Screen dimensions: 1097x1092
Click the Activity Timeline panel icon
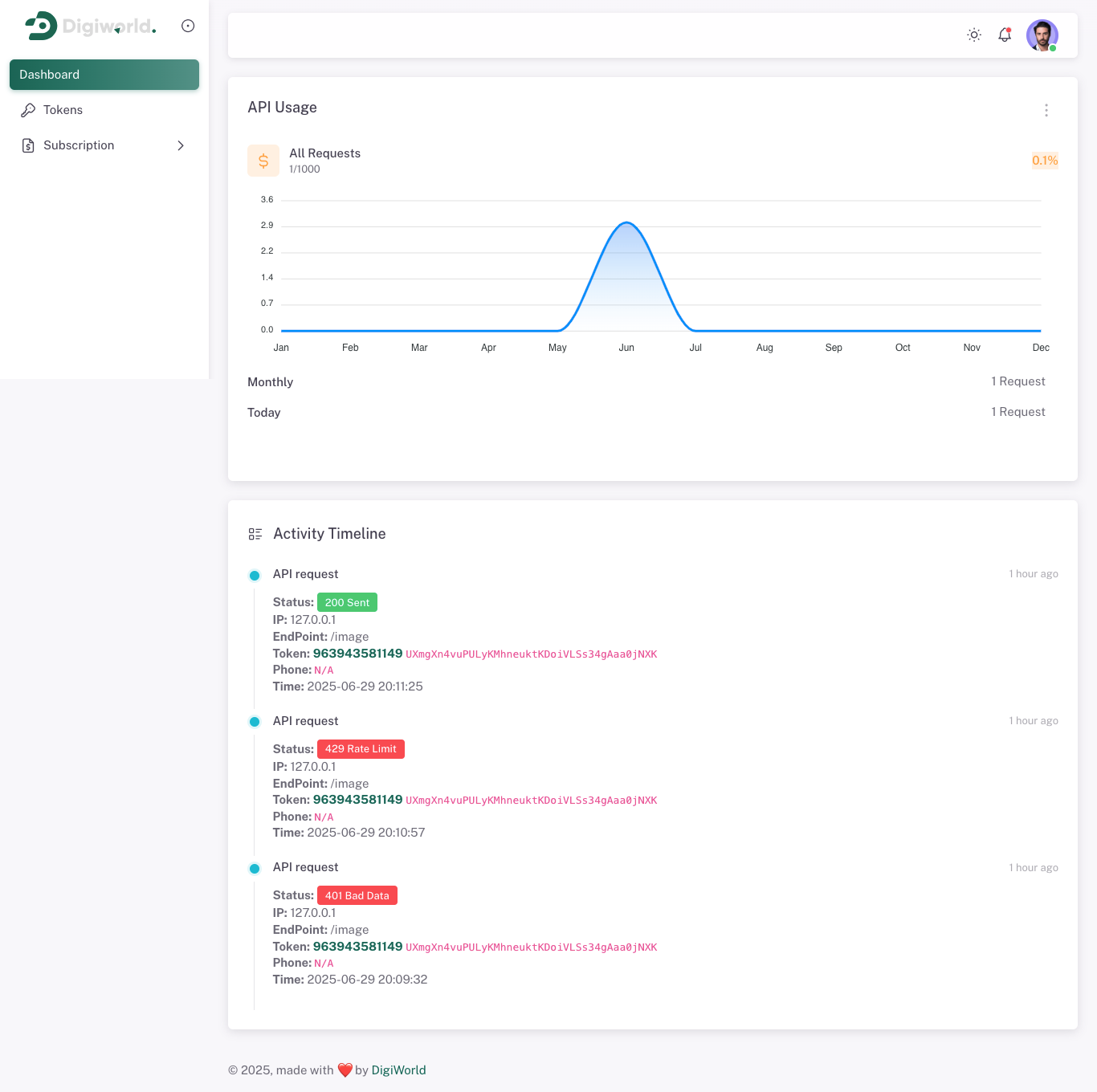[x=255, y=533]
